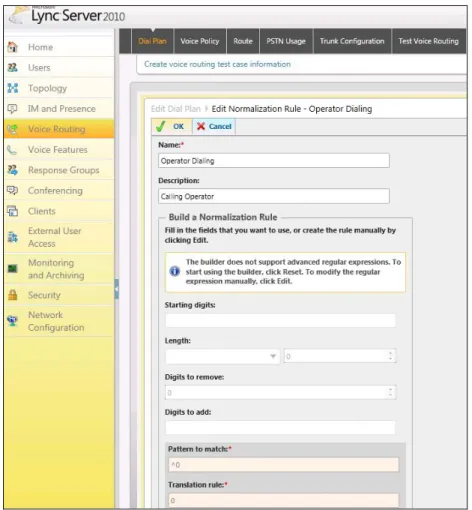Image resolution: width=472 pixels, height=510 pixels.
Task: Select Topology in the navigation
Action: [x=60, y=88]
